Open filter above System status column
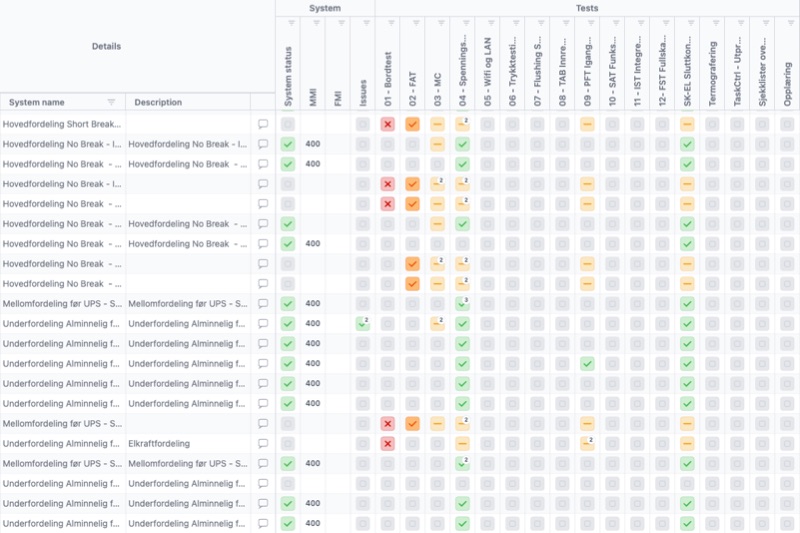Screen dimensions: 800x533 [x=291, y=23]
